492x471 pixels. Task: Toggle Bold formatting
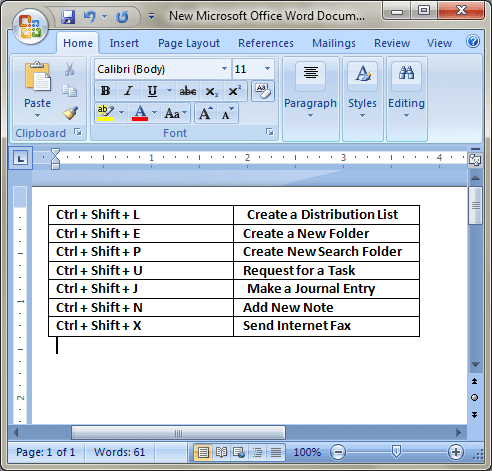click(106, 91)
